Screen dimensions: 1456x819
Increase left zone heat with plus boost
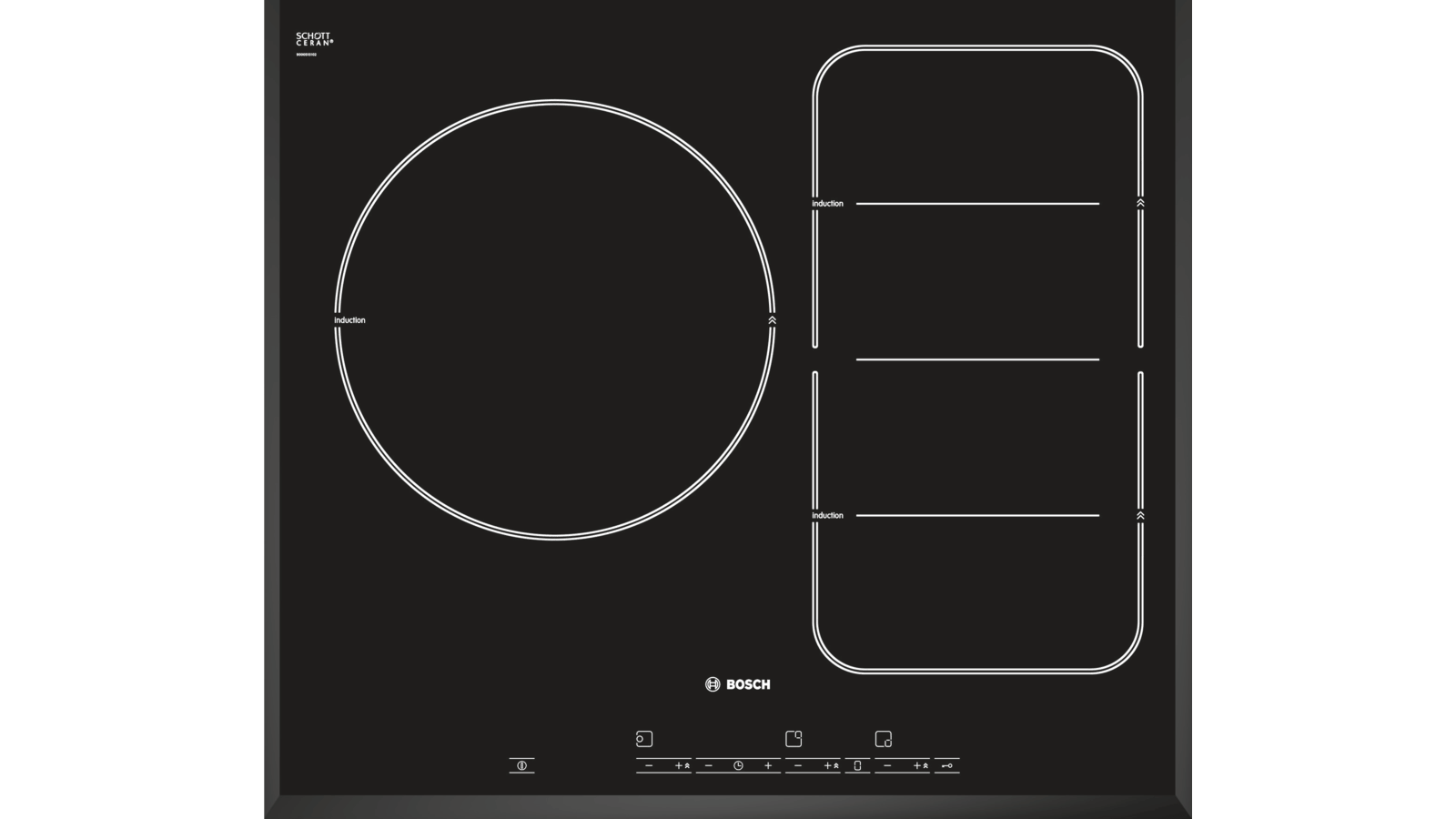click(x=682, y=766)
